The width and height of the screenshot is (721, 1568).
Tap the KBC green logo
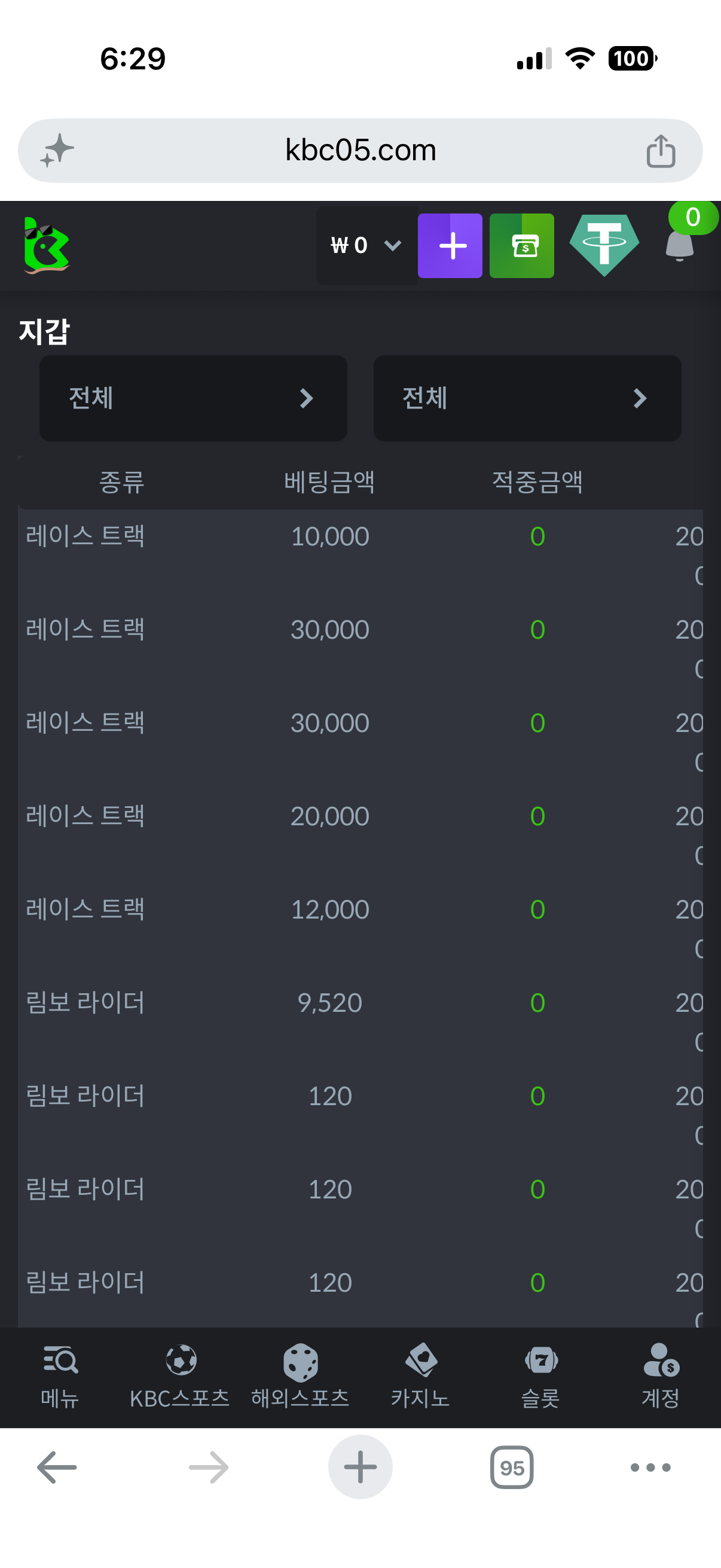[46, 246]
